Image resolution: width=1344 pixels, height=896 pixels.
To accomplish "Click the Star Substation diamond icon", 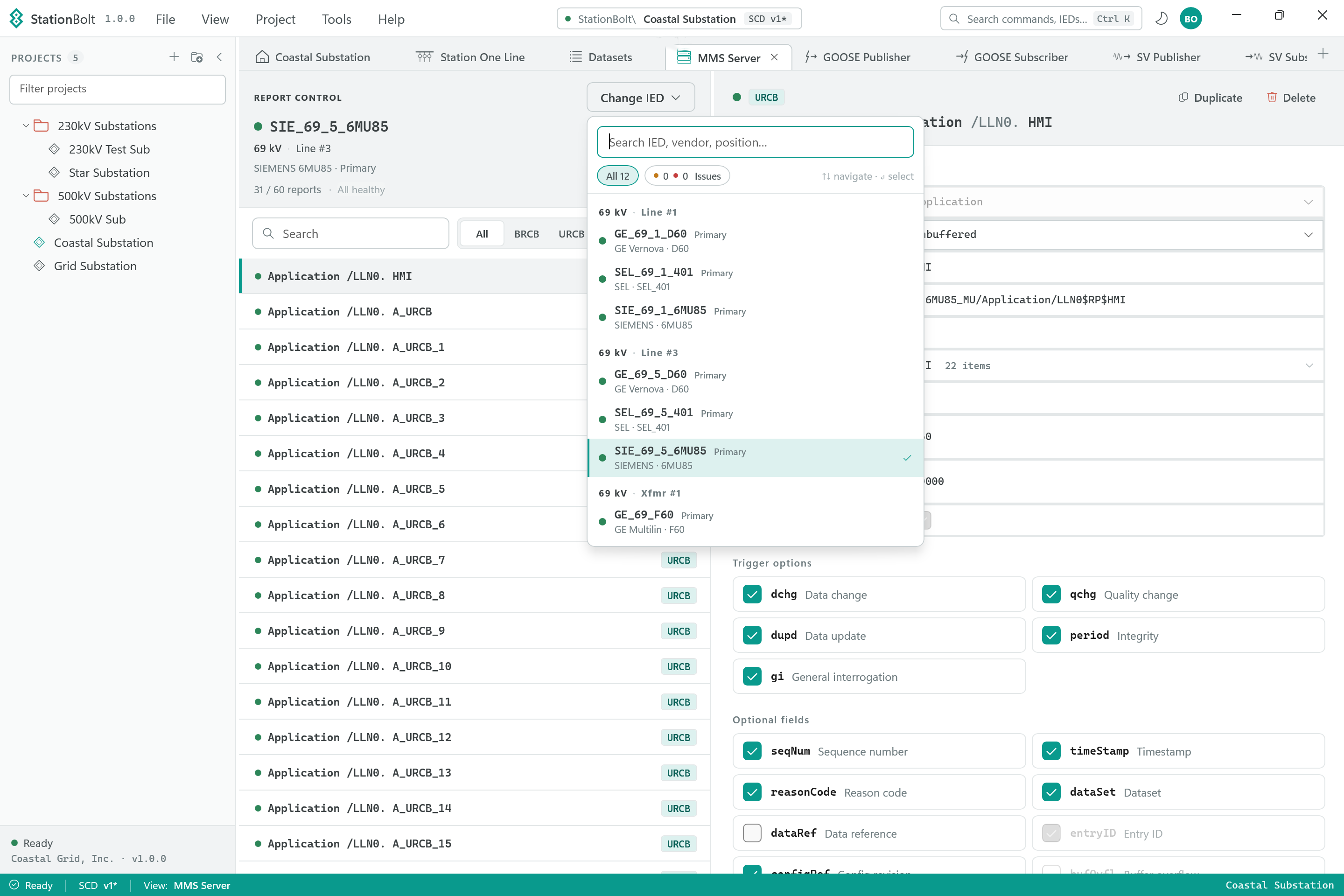I will pyautogui.click(x=54, y=173).
